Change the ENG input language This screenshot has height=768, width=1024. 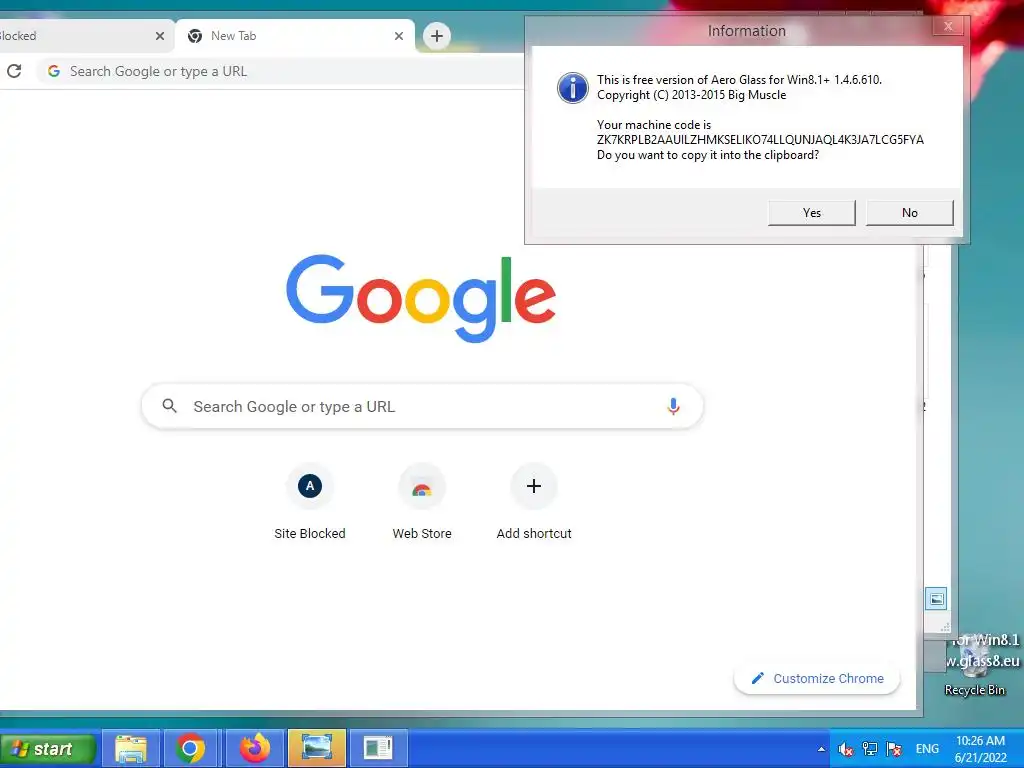pyautogui.click(x=927, y=749)
